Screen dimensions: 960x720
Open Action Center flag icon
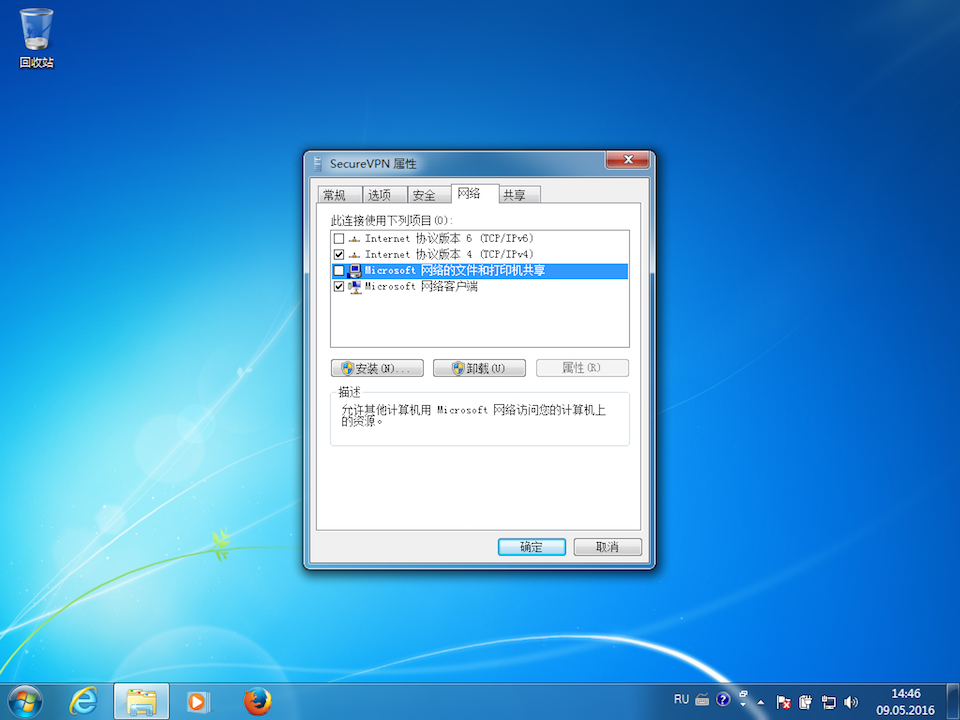point(783,702)
